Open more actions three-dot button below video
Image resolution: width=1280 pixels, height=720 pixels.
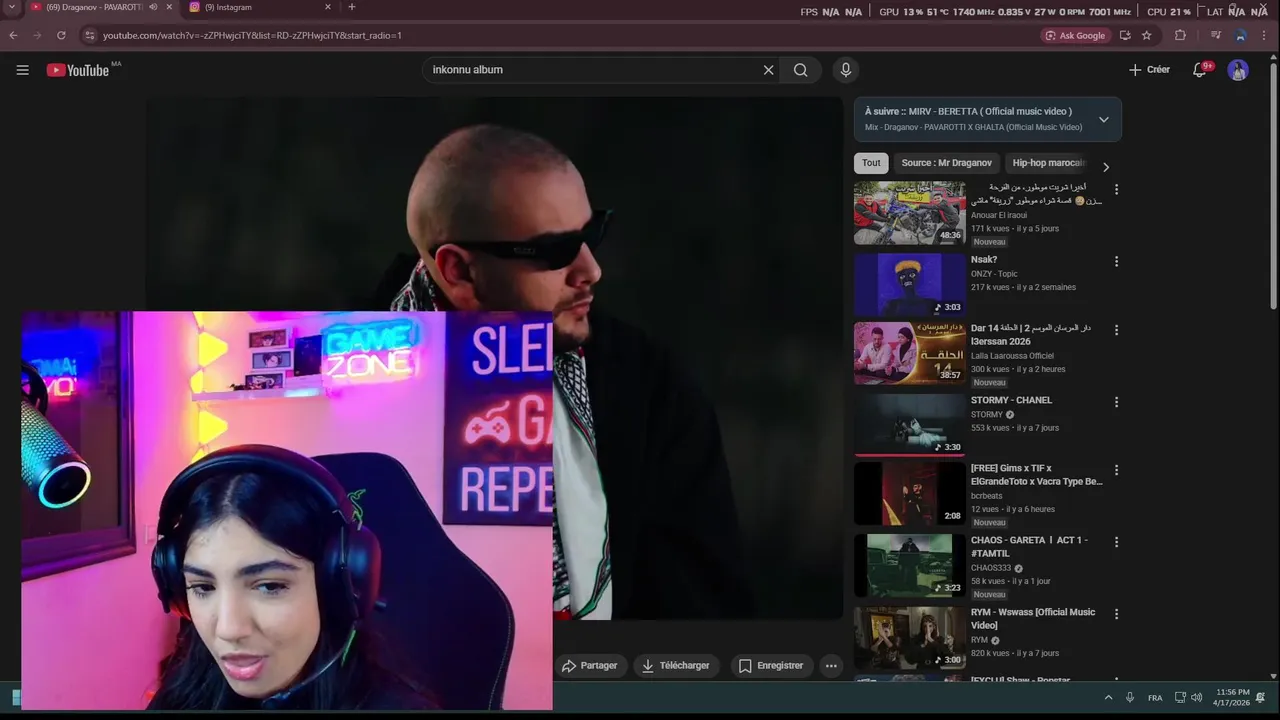coord(831,666)
